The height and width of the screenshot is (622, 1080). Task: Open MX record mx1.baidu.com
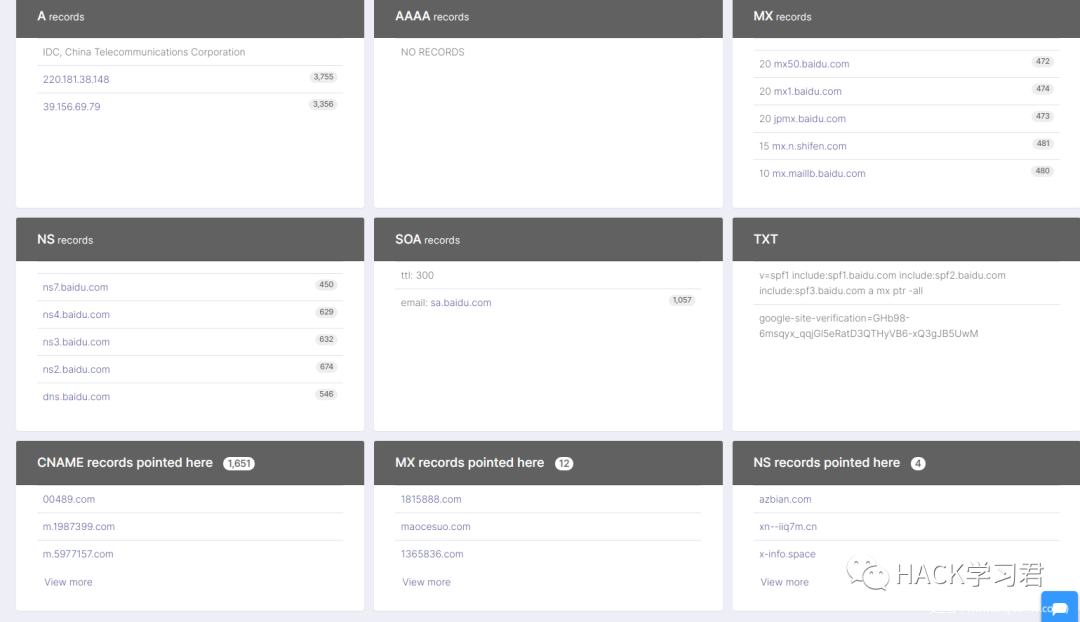[x=807, y=92]
